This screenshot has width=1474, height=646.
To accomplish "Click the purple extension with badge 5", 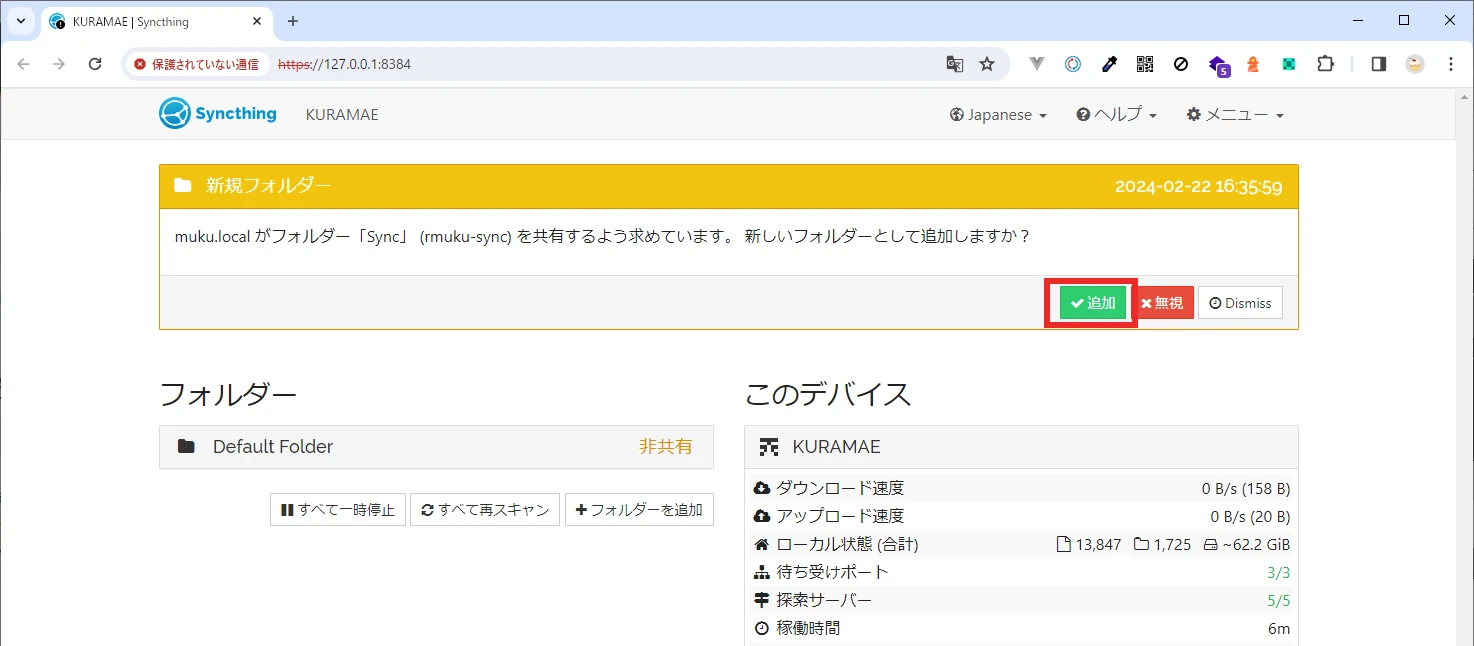I will click(1218, 66).
